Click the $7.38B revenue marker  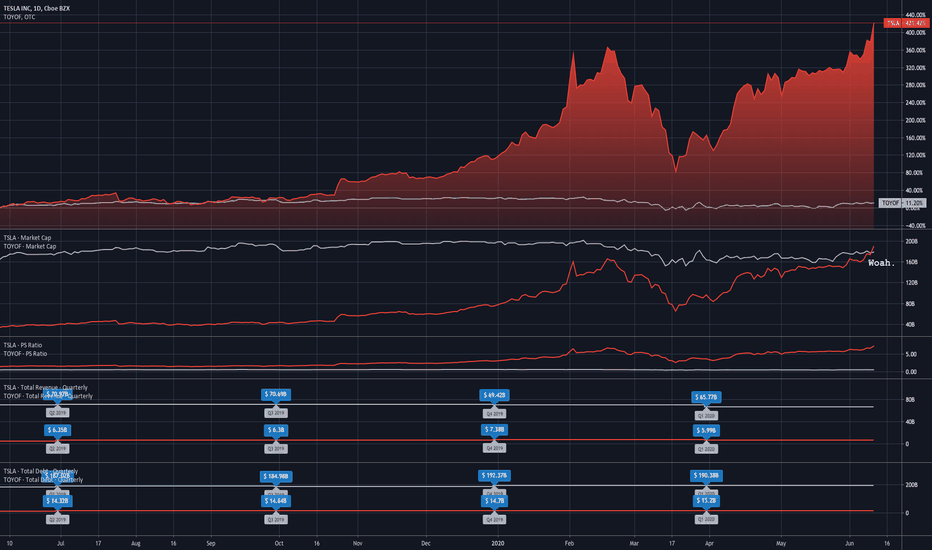point(495,429)
